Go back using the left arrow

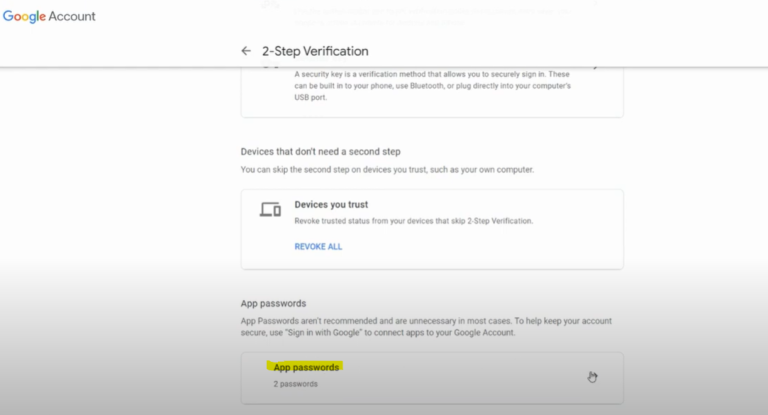tap(246, 51)
